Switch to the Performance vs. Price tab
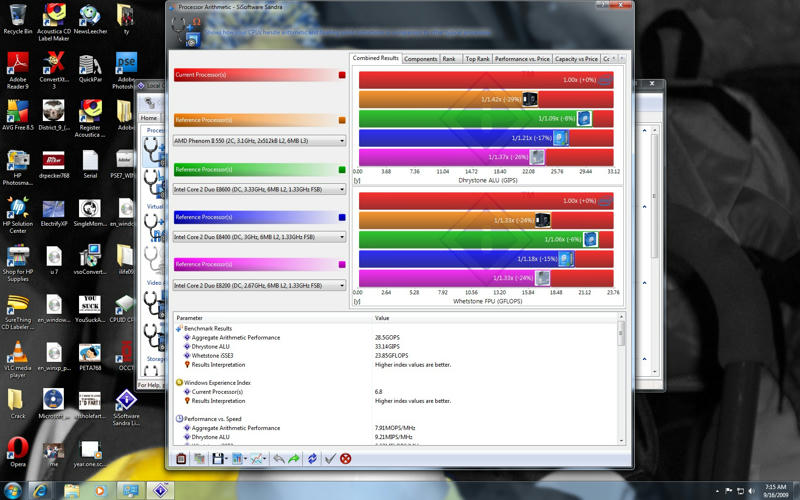The width and height of the screenshot is (800, 500). (x=522, y=59)
